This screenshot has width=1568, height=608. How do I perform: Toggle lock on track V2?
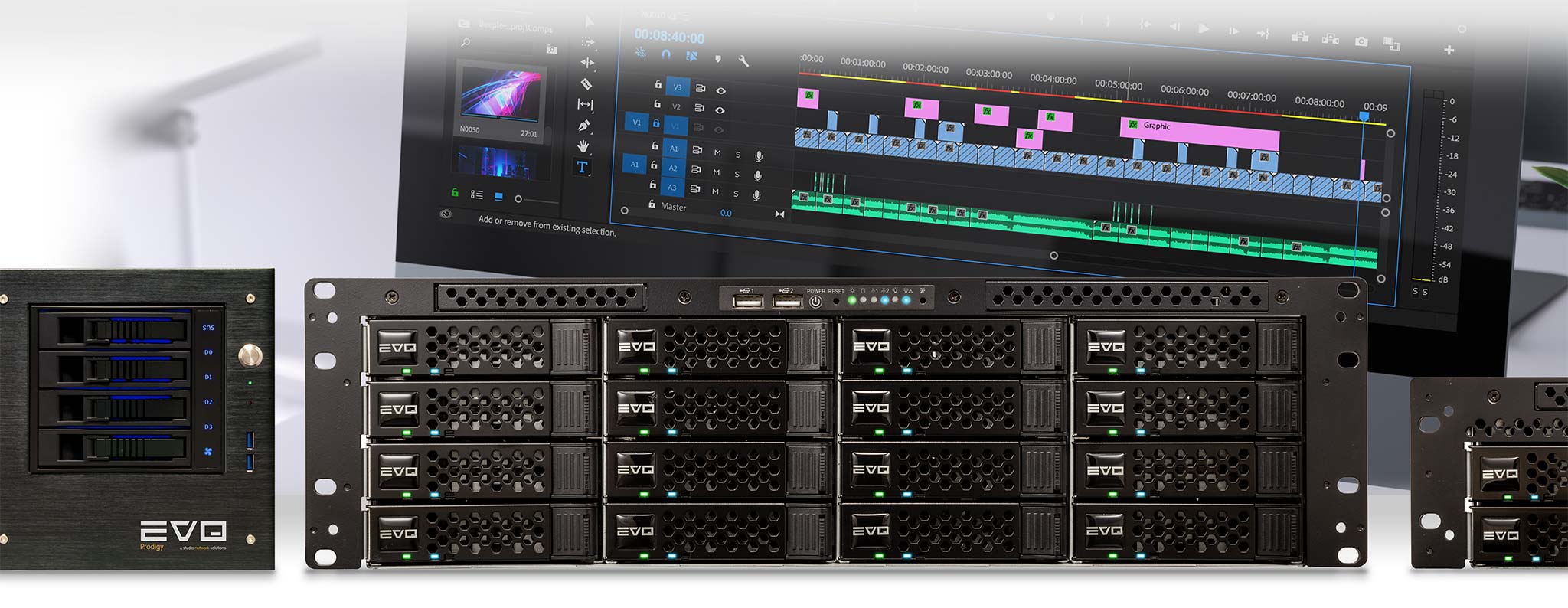[x=657, y=103]
